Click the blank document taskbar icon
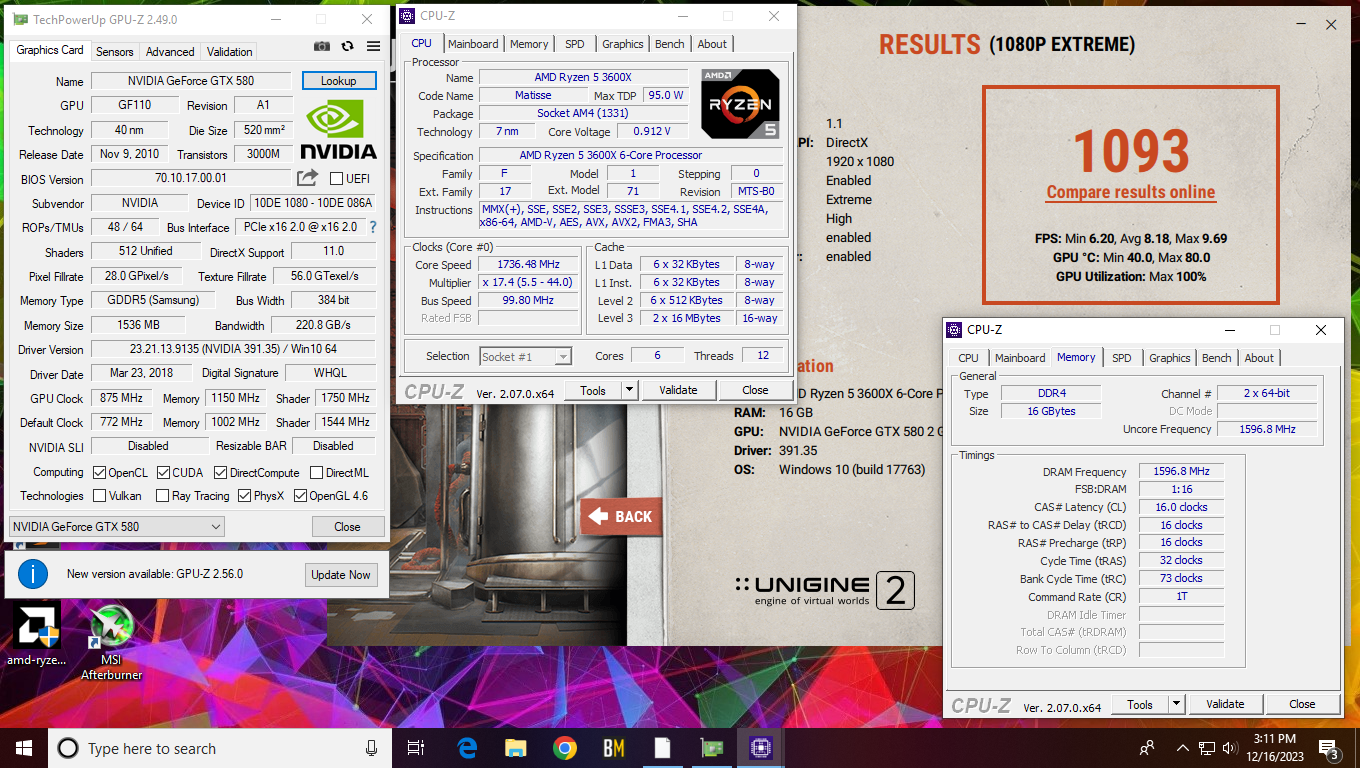 tap(662, 748)
